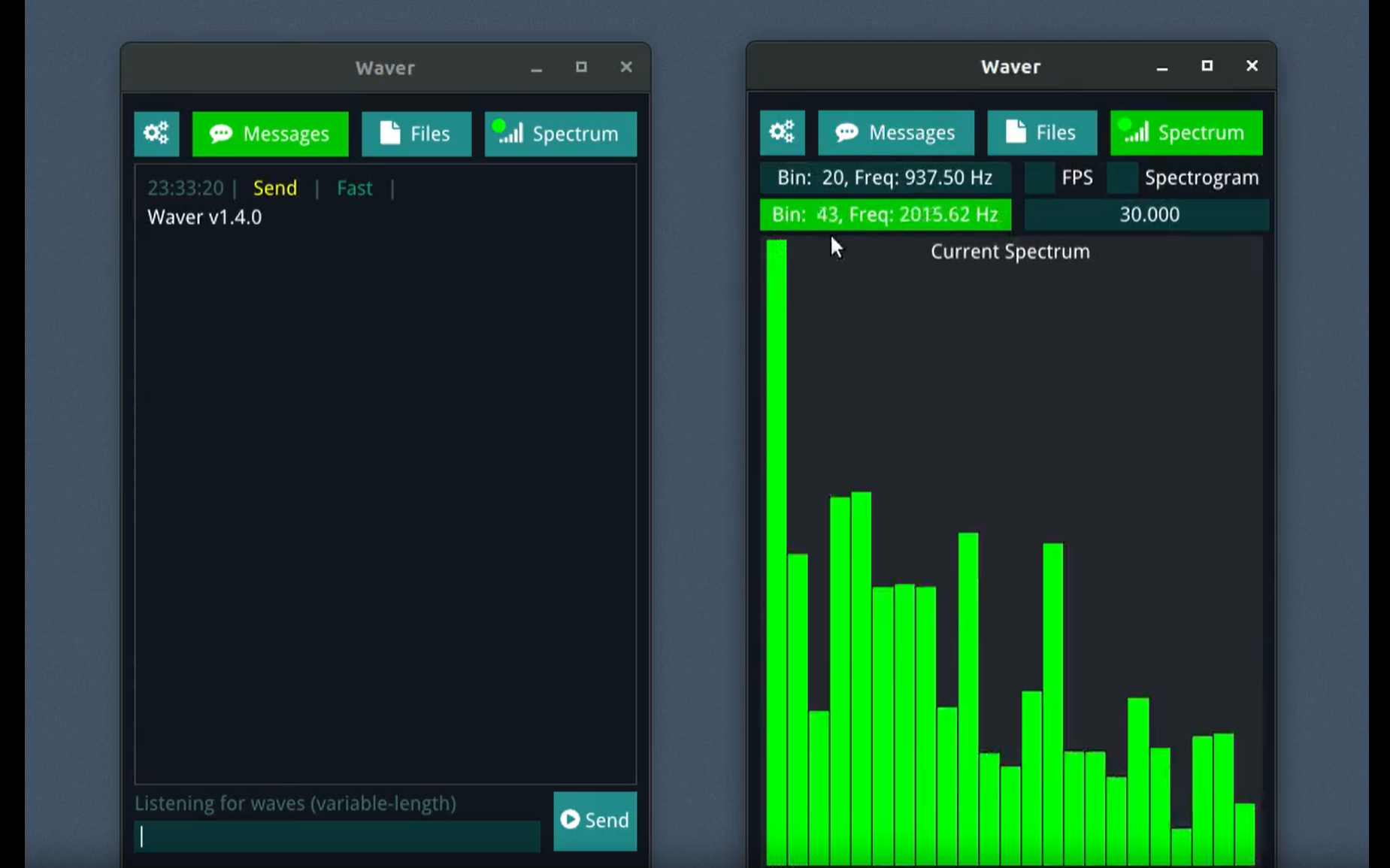
Task: Click Listening for waves status text
Action: 295,803
